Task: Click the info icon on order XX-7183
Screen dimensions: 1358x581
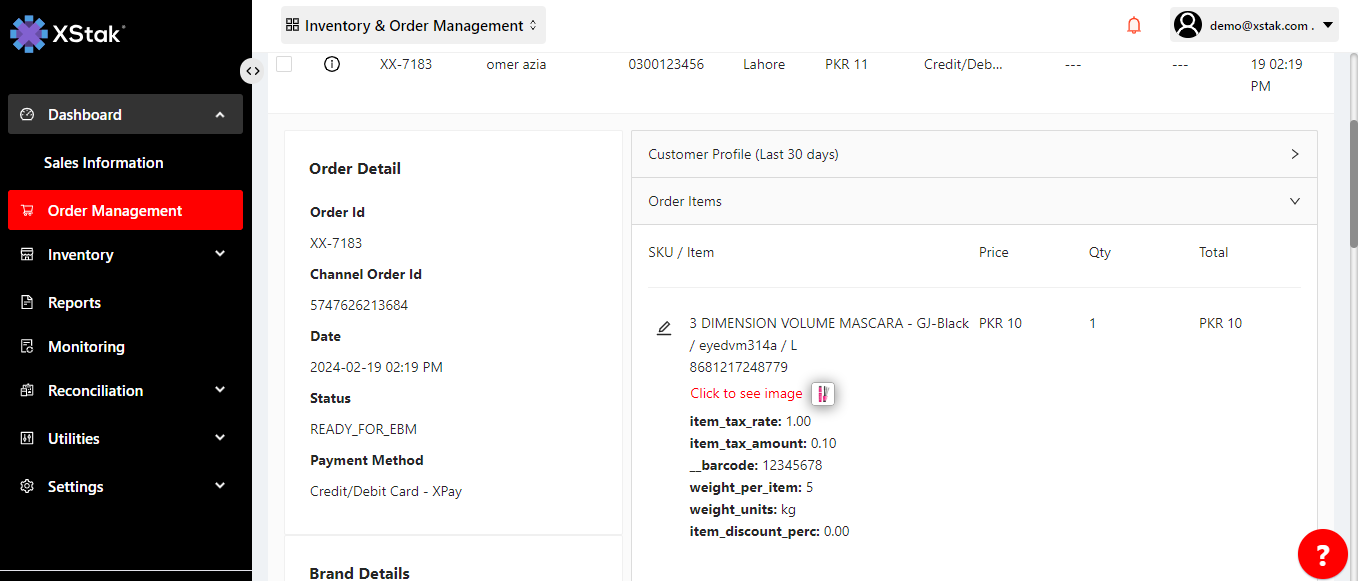Action: [332, 64]
